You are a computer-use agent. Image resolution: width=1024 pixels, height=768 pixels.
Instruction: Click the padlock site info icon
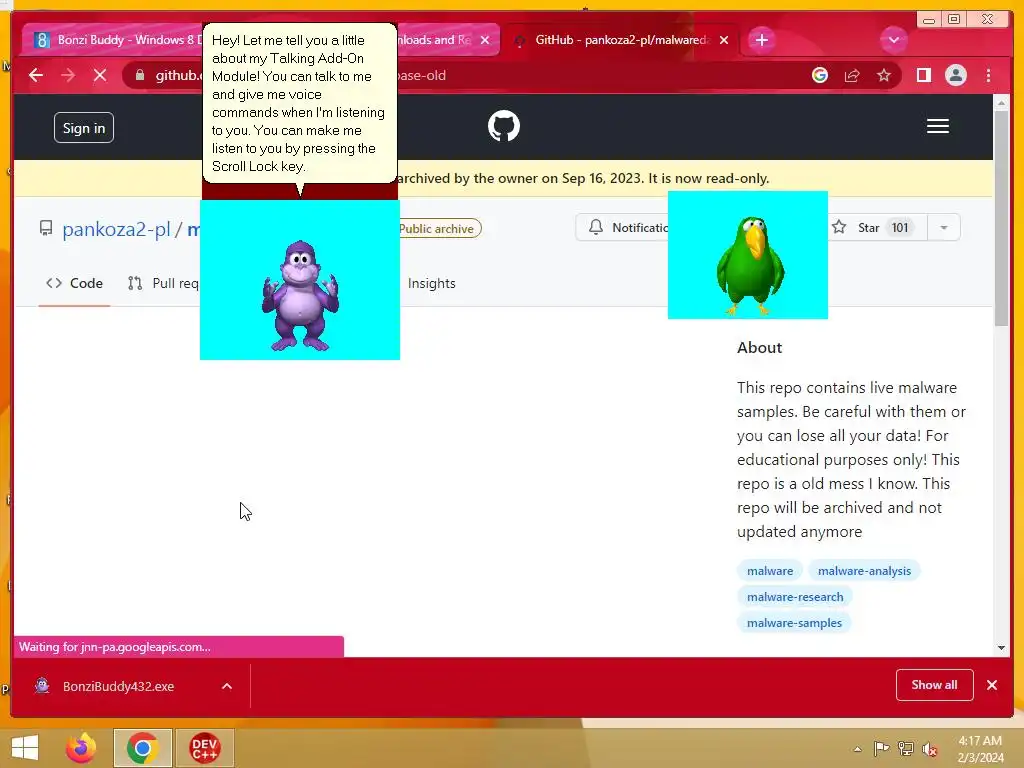tap(140, 76)
